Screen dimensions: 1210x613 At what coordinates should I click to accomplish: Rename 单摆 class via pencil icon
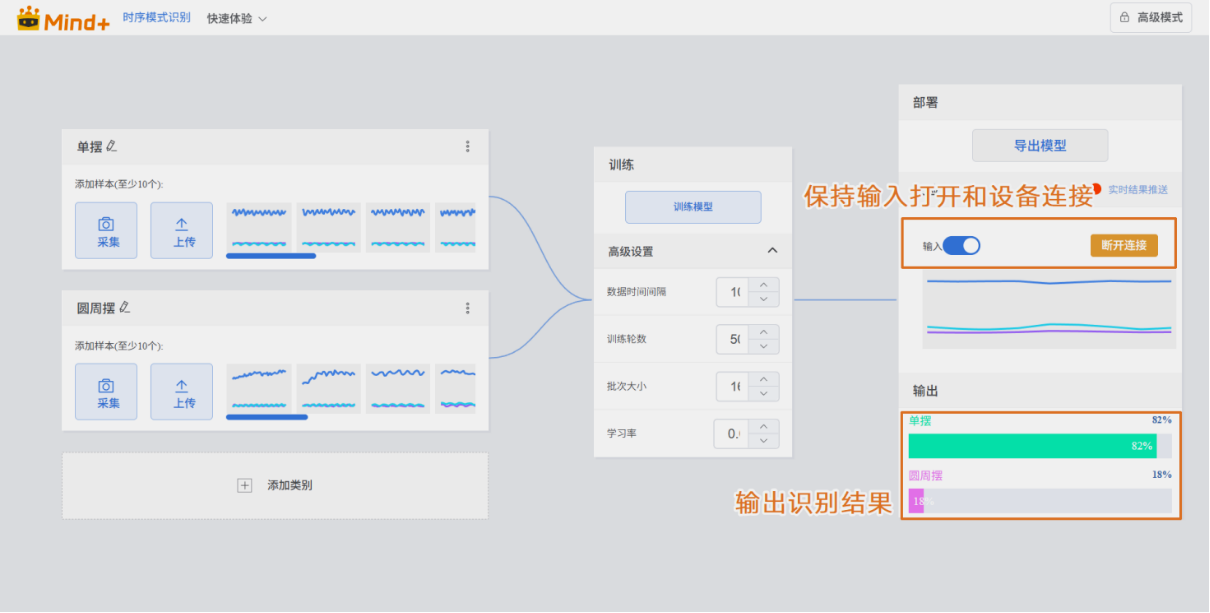[x=112, y=146]
